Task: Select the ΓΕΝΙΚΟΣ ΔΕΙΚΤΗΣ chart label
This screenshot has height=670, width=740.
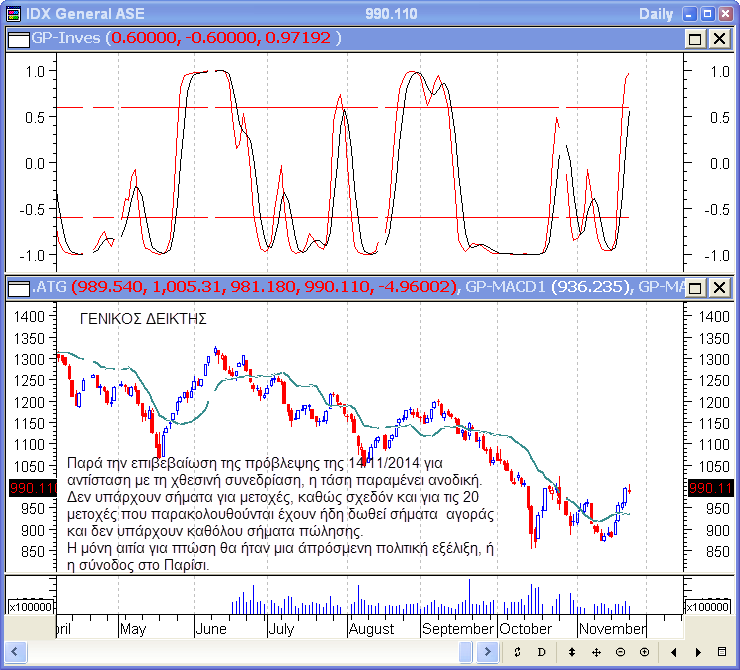Action: [x=142, y=320]
